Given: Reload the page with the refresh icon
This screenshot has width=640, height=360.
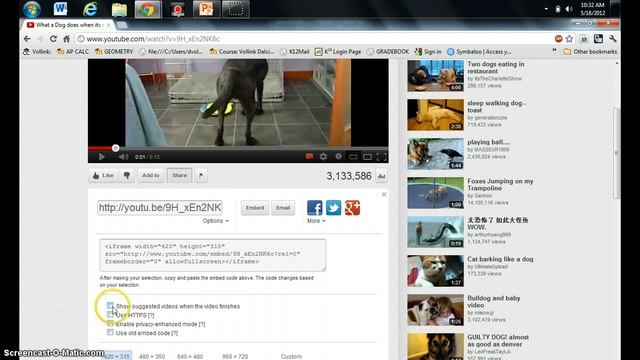Looking at the screenshot, I should [53, 39].
